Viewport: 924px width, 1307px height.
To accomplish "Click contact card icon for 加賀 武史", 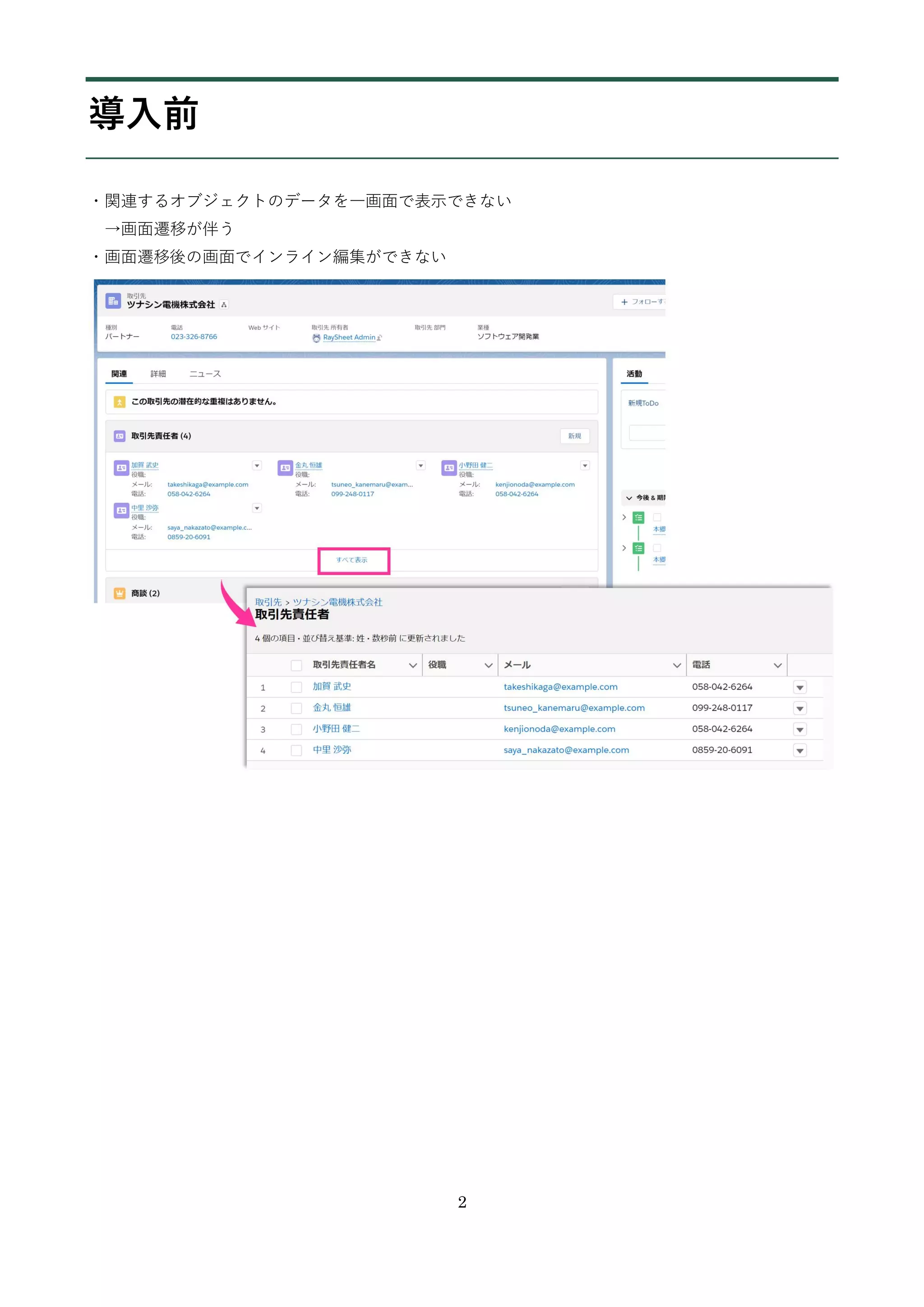I will click(121, 467).
